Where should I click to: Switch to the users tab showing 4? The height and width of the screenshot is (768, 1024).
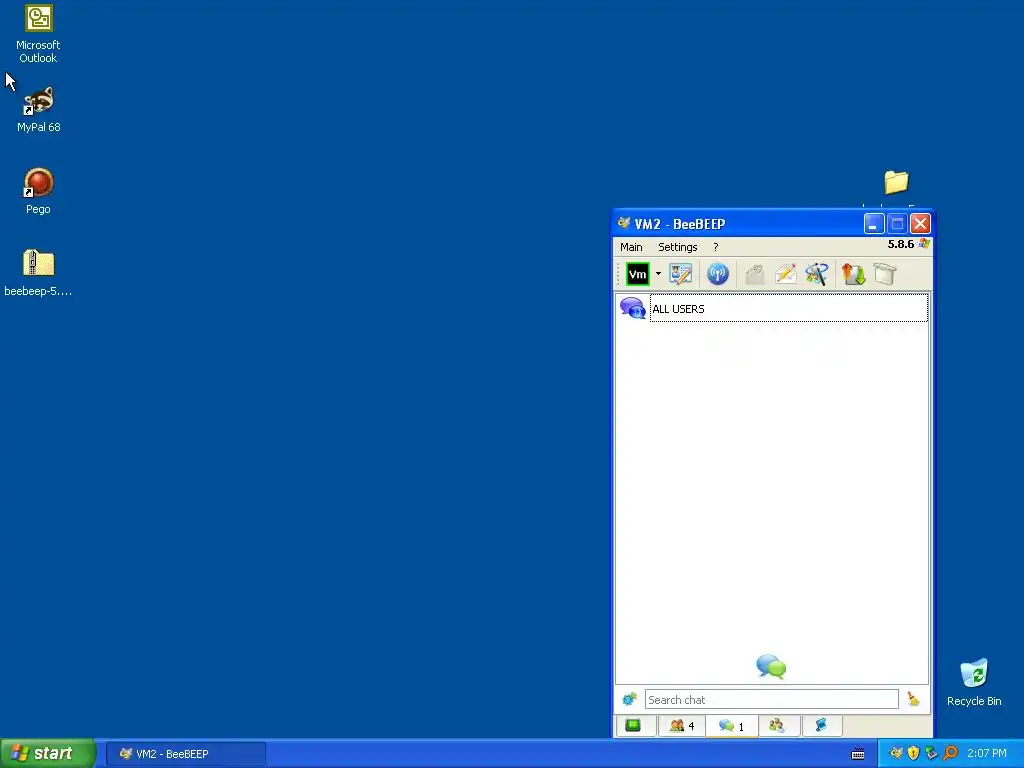(x=682, y=726)
